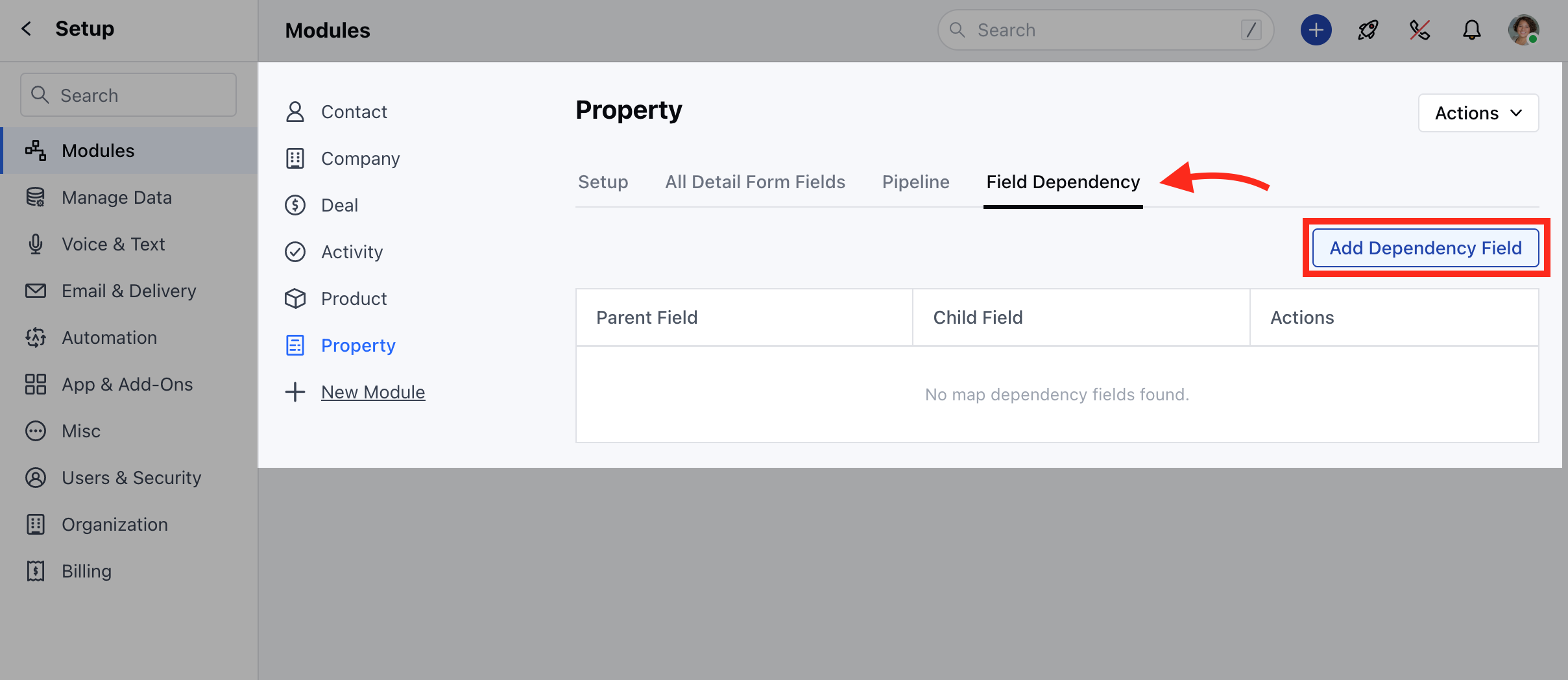Click the phone disabled icon
1568x680 pixels.
[1419, 30]
